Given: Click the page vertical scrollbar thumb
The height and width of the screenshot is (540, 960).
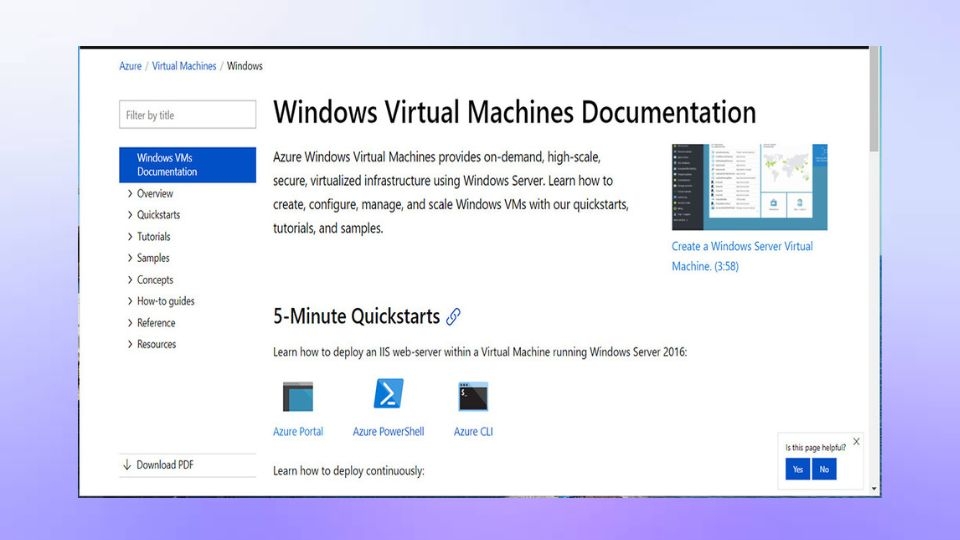Looking at the screenshot, I should [x=874, y=100].
